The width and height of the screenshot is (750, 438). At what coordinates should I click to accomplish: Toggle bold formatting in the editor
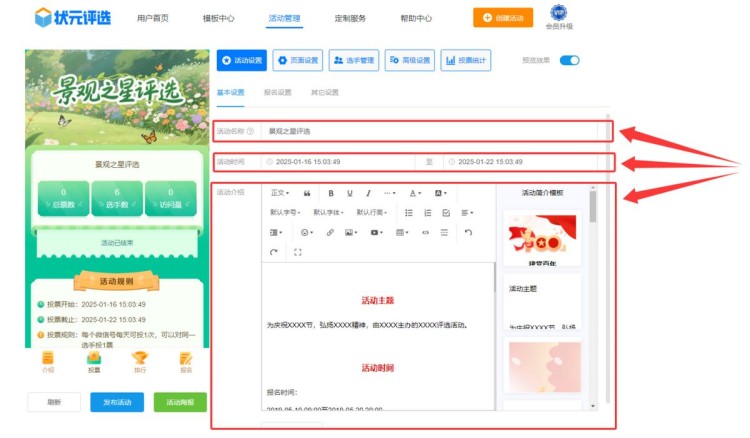[329, 193]
